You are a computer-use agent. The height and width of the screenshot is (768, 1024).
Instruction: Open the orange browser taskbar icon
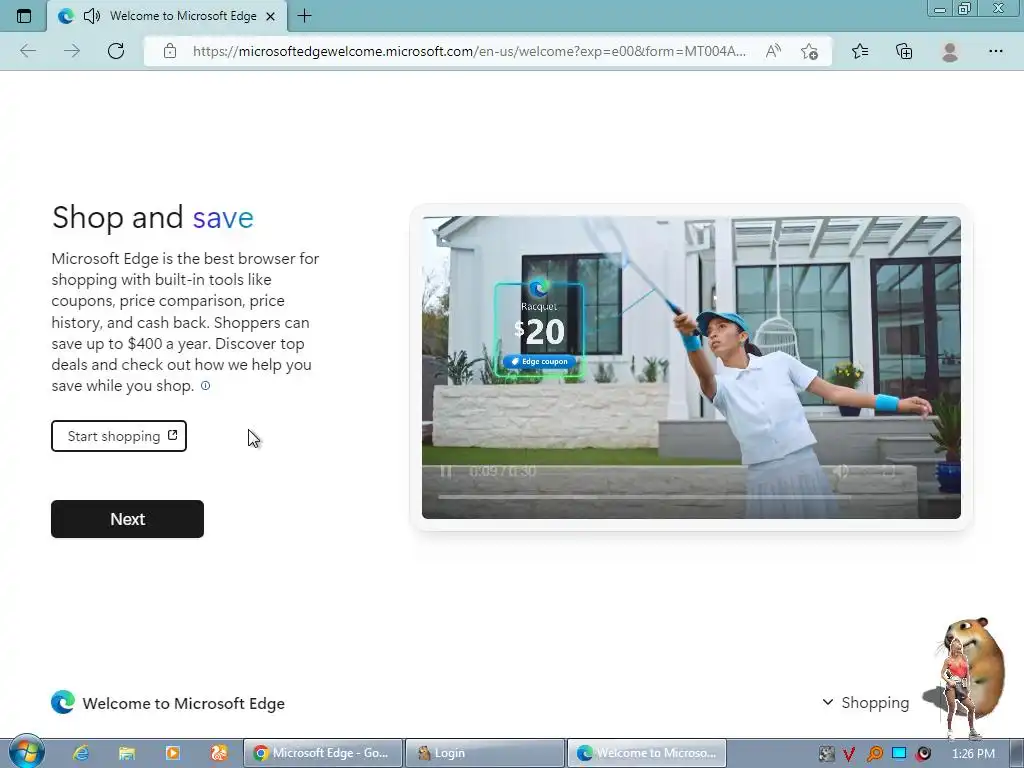218,753
